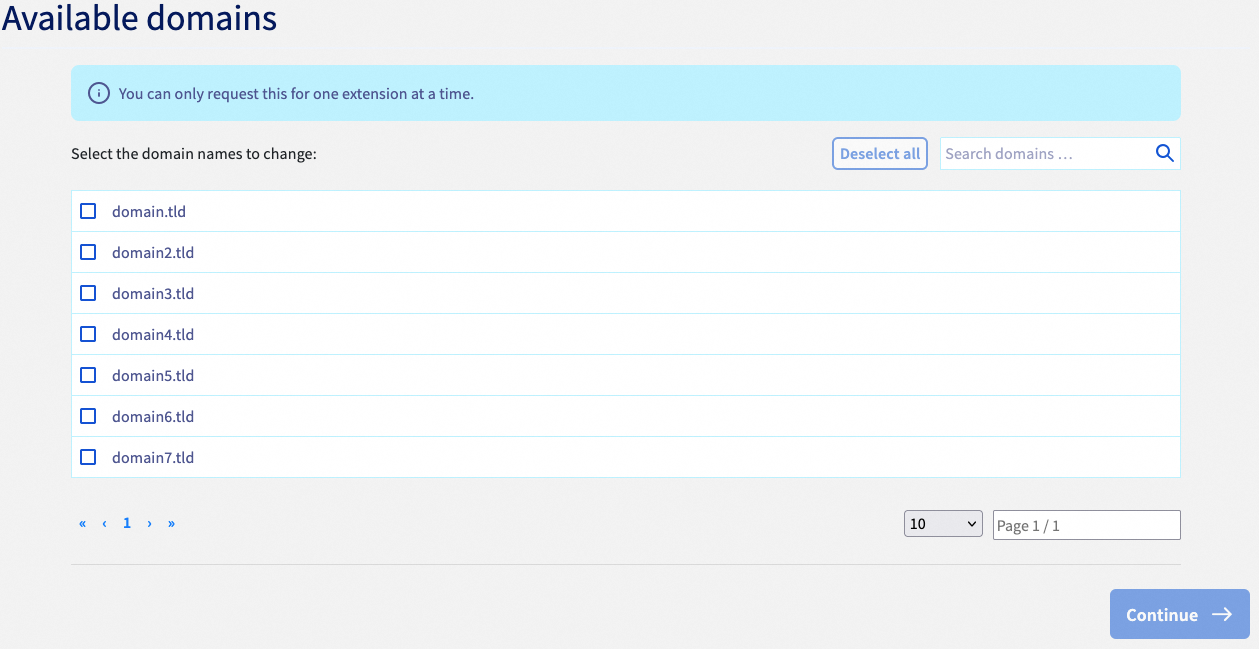
Task: Click the previous page chevron
Action: tap(104, 523)
